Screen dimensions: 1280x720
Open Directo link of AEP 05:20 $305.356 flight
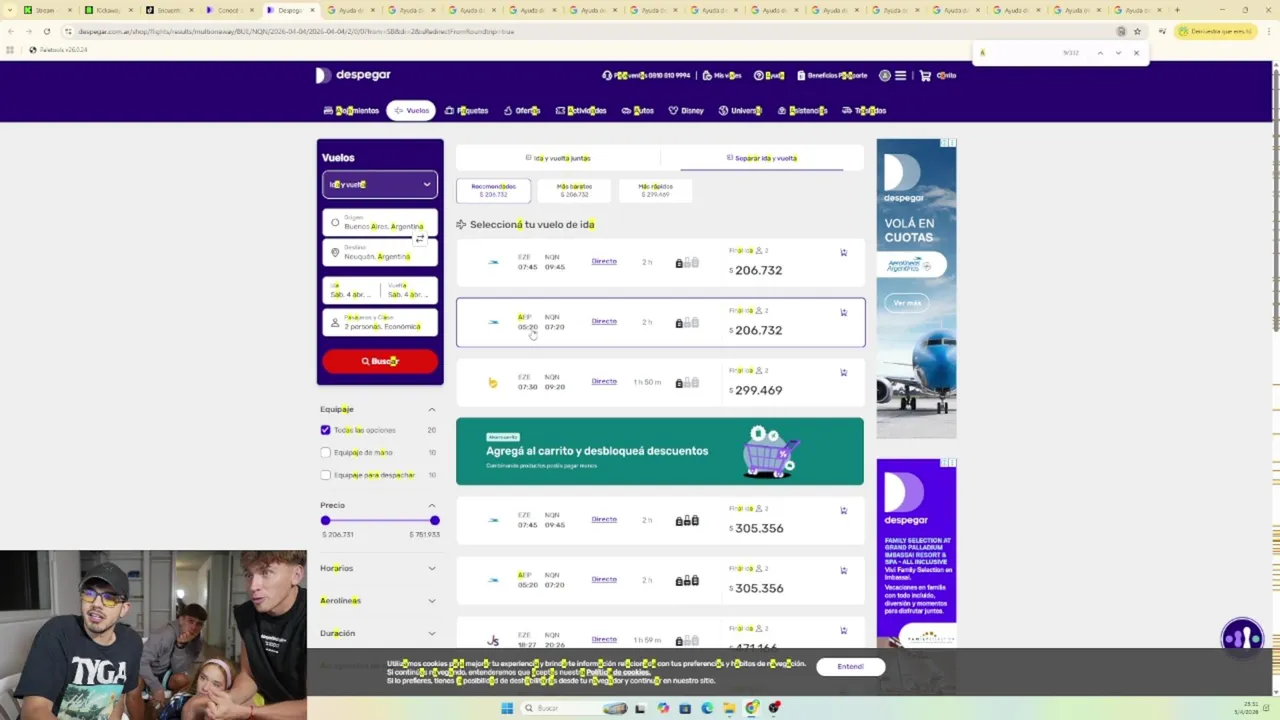[x=604, y=579]
